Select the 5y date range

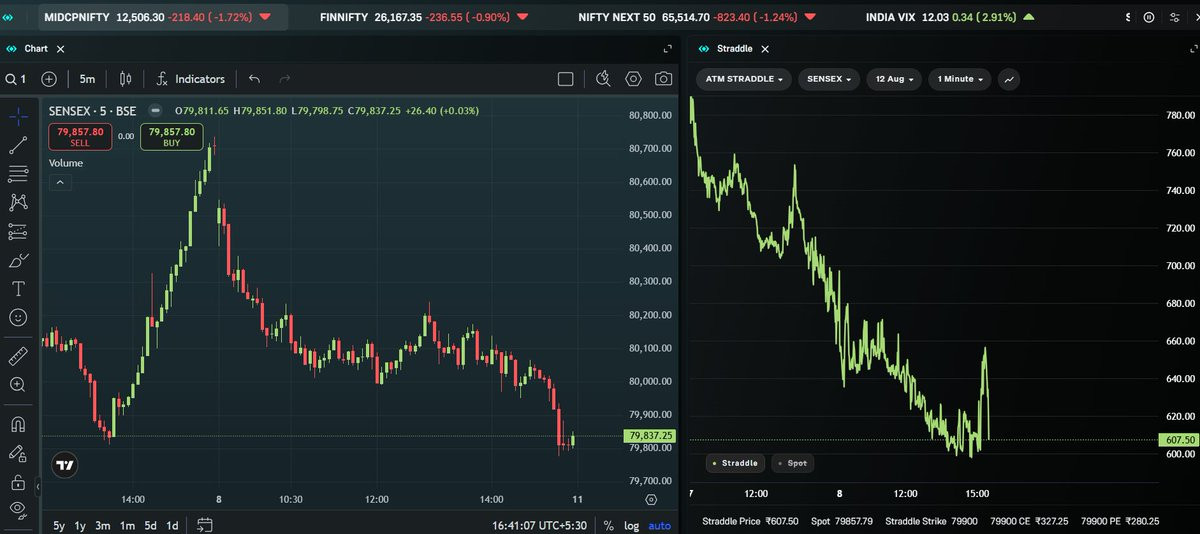59,525
